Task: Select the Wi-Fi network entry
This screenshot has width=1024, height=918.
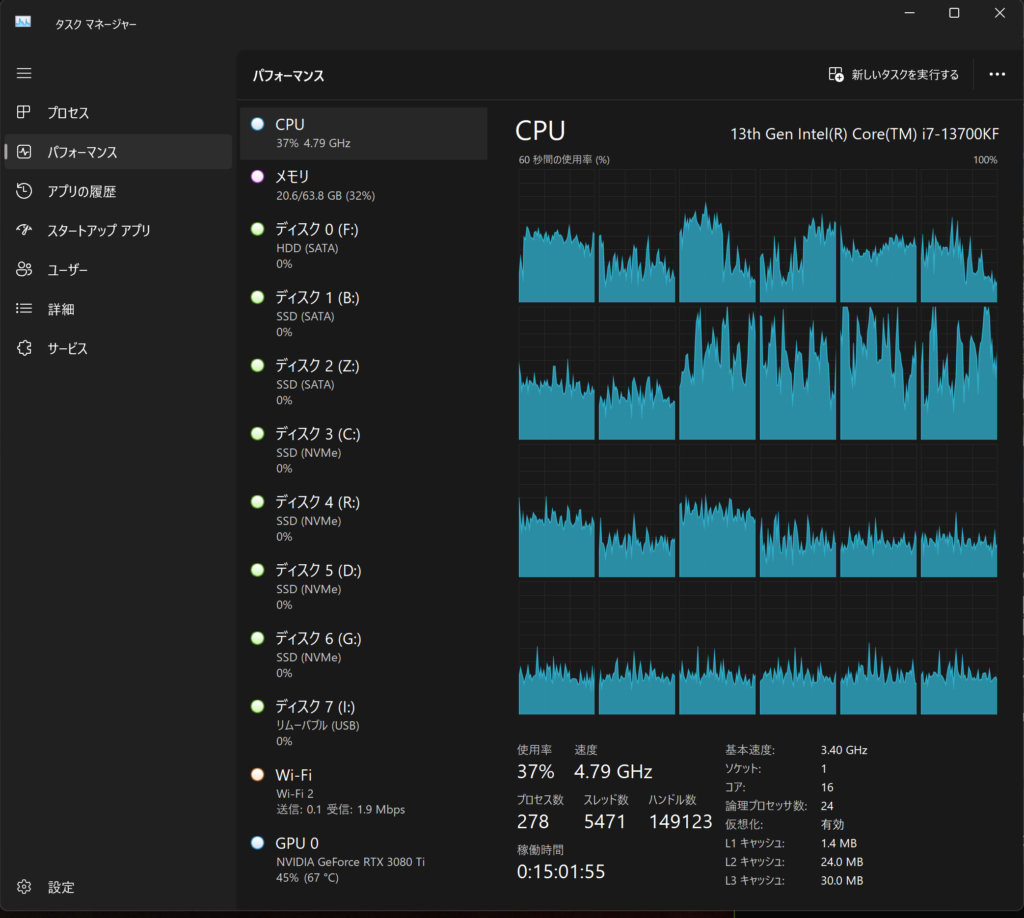Action: [364, 791]
